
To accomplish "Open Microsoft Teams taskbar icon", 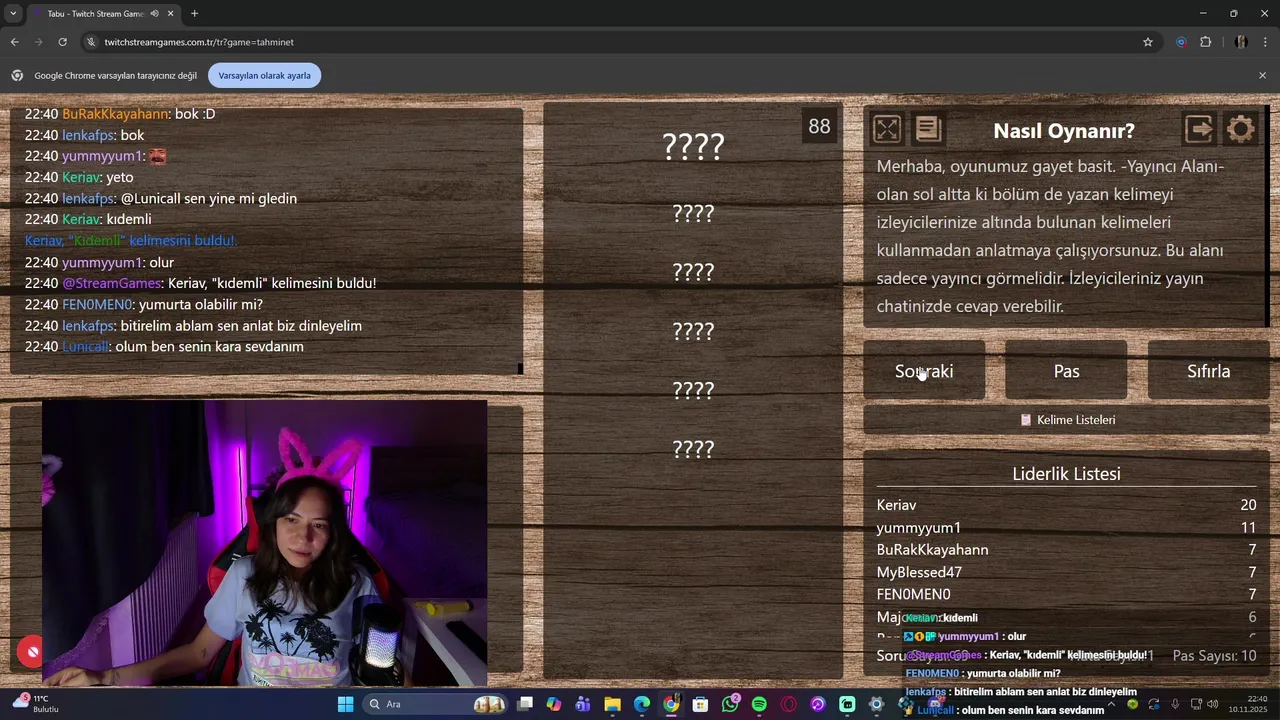I will click(x=583, y=704).
